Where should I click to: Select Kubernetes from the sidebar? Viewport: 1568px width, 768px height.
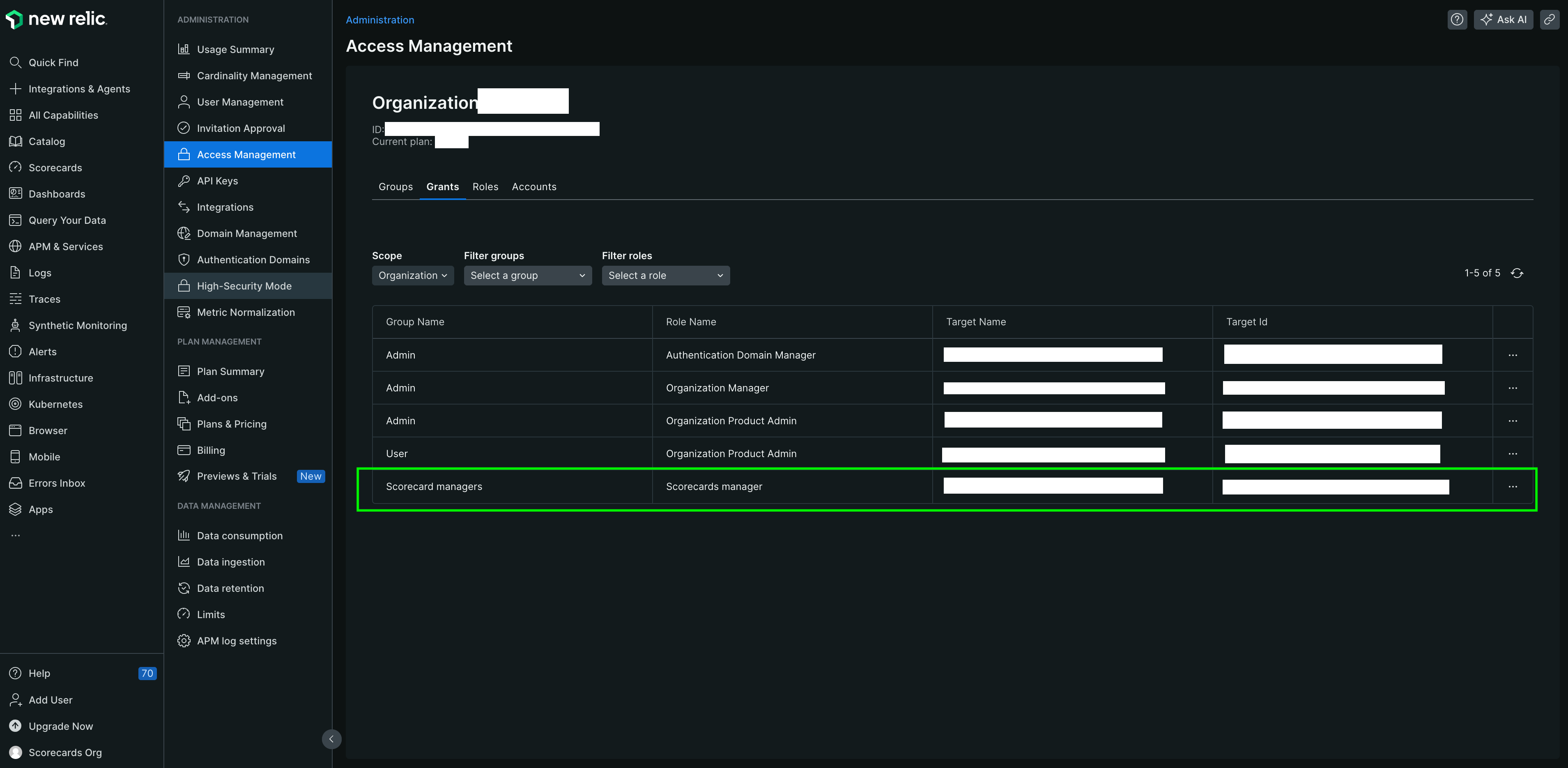[56, 403]
